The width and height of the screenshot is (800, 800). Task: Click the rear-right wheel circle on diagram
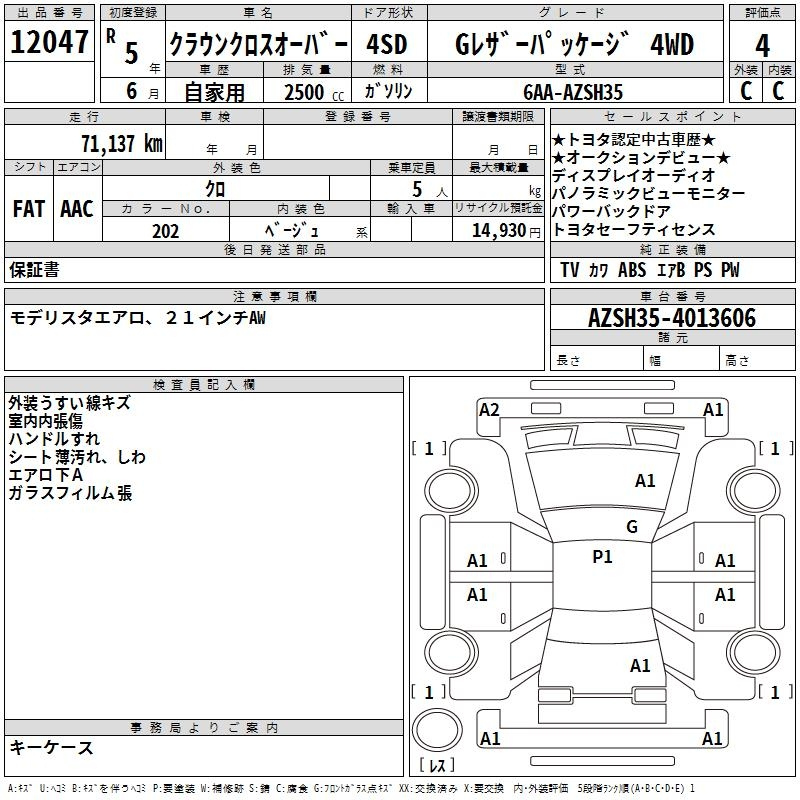click(753, 652)
